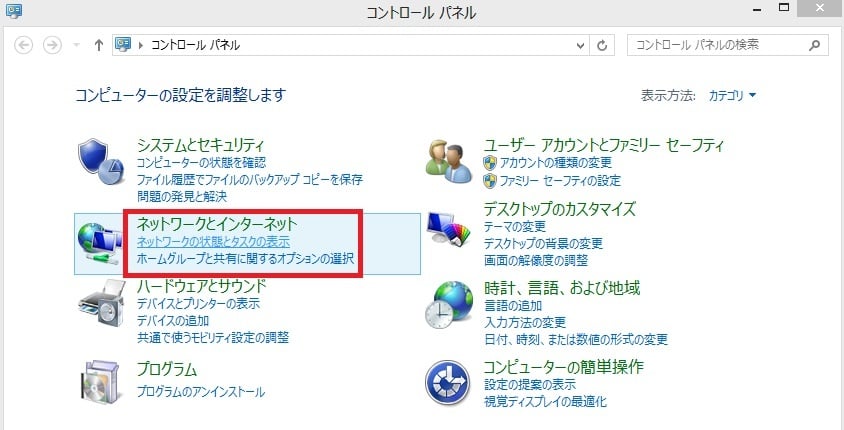Open デスクトップのカスタマイズ category heading

coord(560,209)
